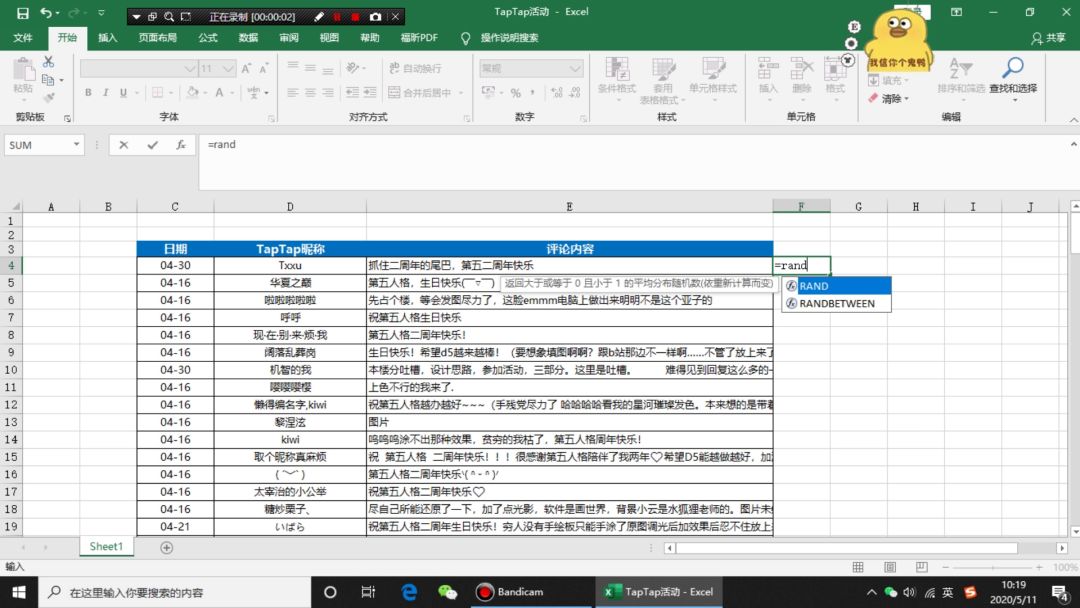The width and height of the screenshot is (1080, 608).
Task: Add a new sheet with the plus icon
Action: tap(167, 547)
